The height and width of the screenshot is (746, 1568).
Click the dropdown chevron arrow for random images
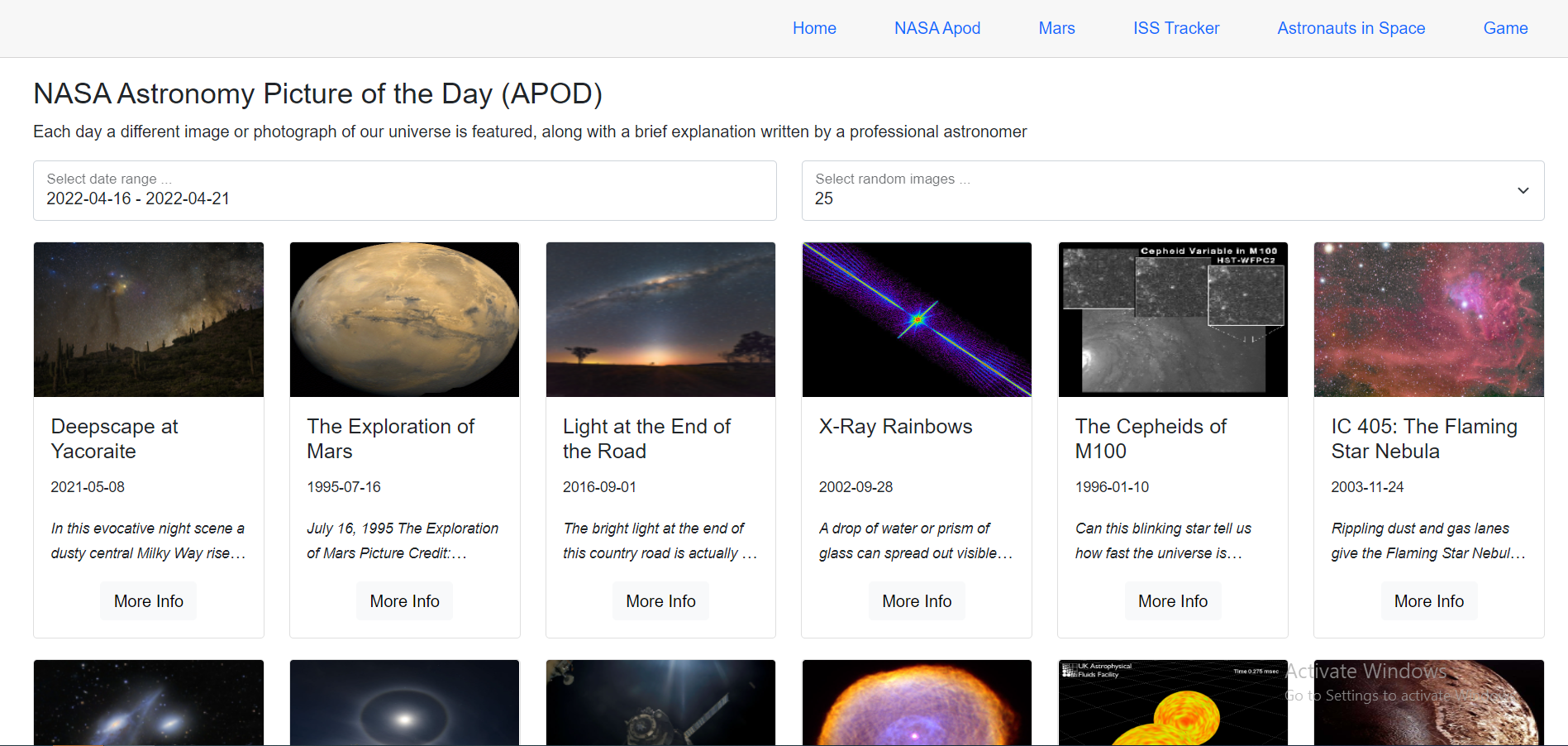[1523, 190]
